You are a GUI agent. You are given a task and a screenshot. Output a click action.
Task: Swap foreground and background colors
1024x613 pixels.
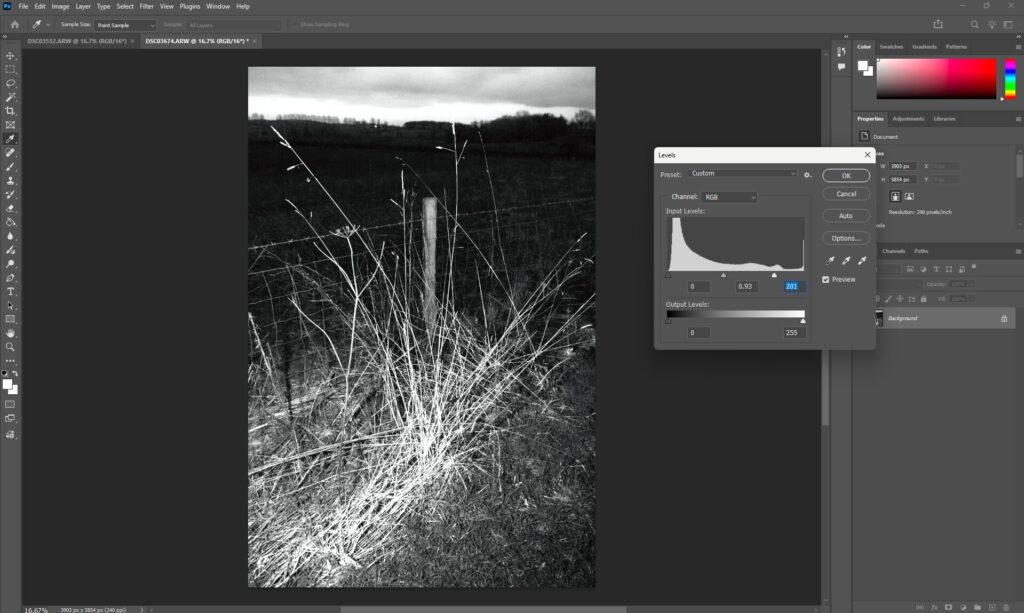click(x=15, y=374)
